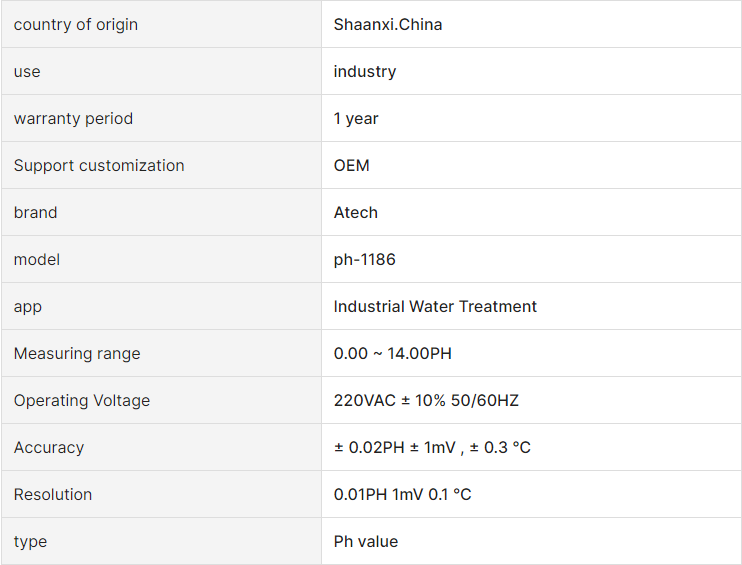Click the 'Accuracy' row label
This screenshot has width=742, height=565.
pyautogui.click(x=49, y=447)
